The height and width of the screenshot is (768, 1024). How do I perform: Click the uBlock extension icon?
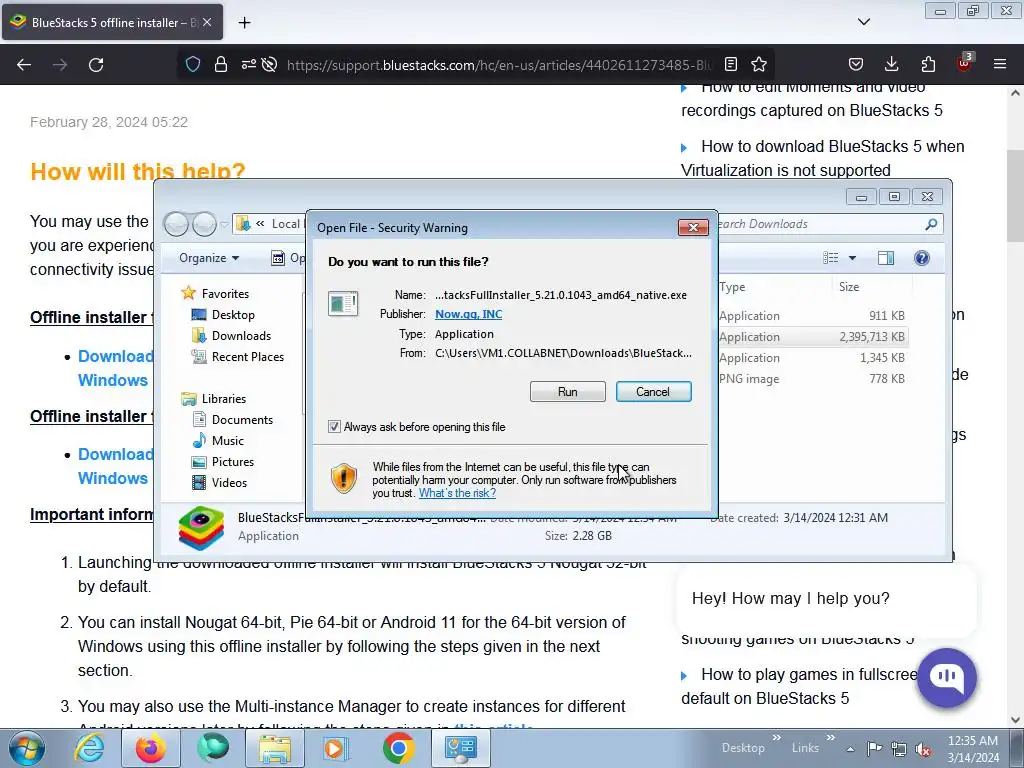[965, 63]
